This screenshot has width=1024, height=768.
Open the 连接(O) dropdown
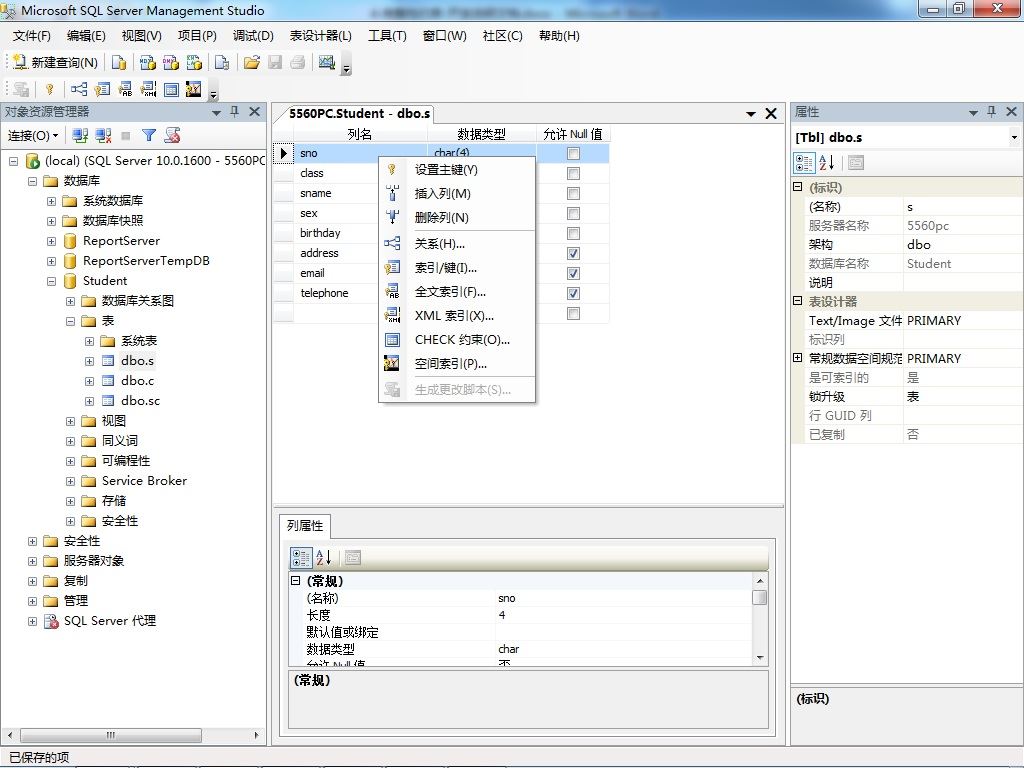(x=33, y=135)
